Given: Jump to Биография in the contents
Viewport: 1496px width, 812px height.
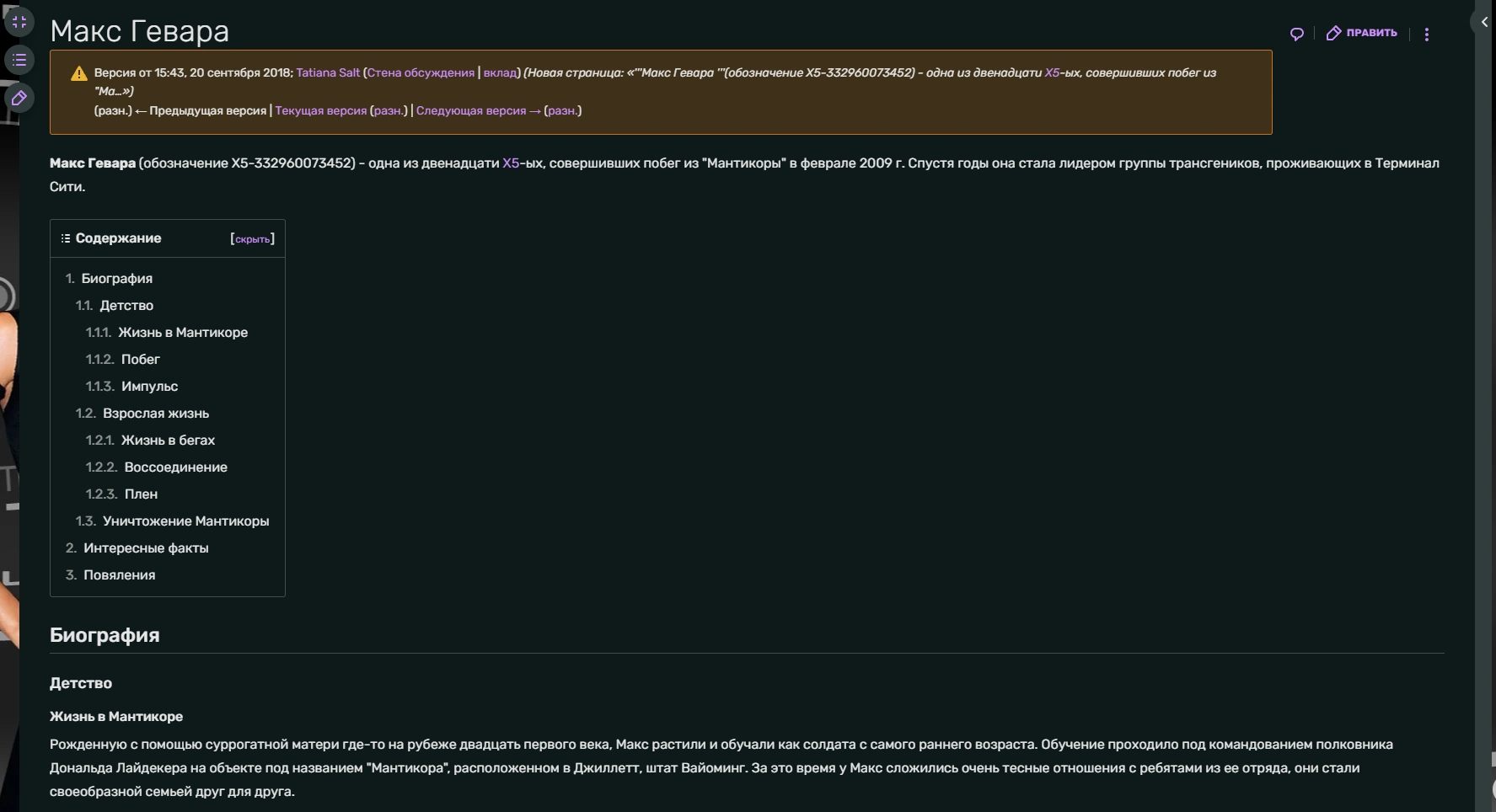Looking at the screenshot, I should click(117, 278).
